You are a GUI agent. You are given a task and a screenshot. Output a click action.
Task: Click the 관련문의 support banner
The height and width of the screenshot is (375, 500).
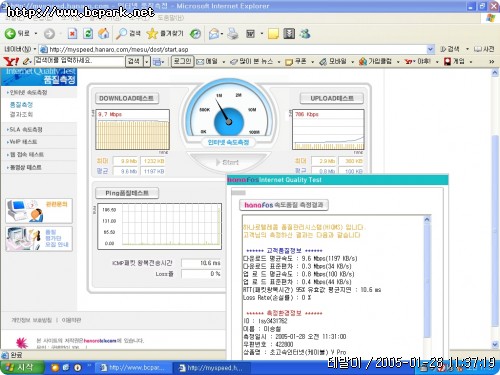[39, 211]
